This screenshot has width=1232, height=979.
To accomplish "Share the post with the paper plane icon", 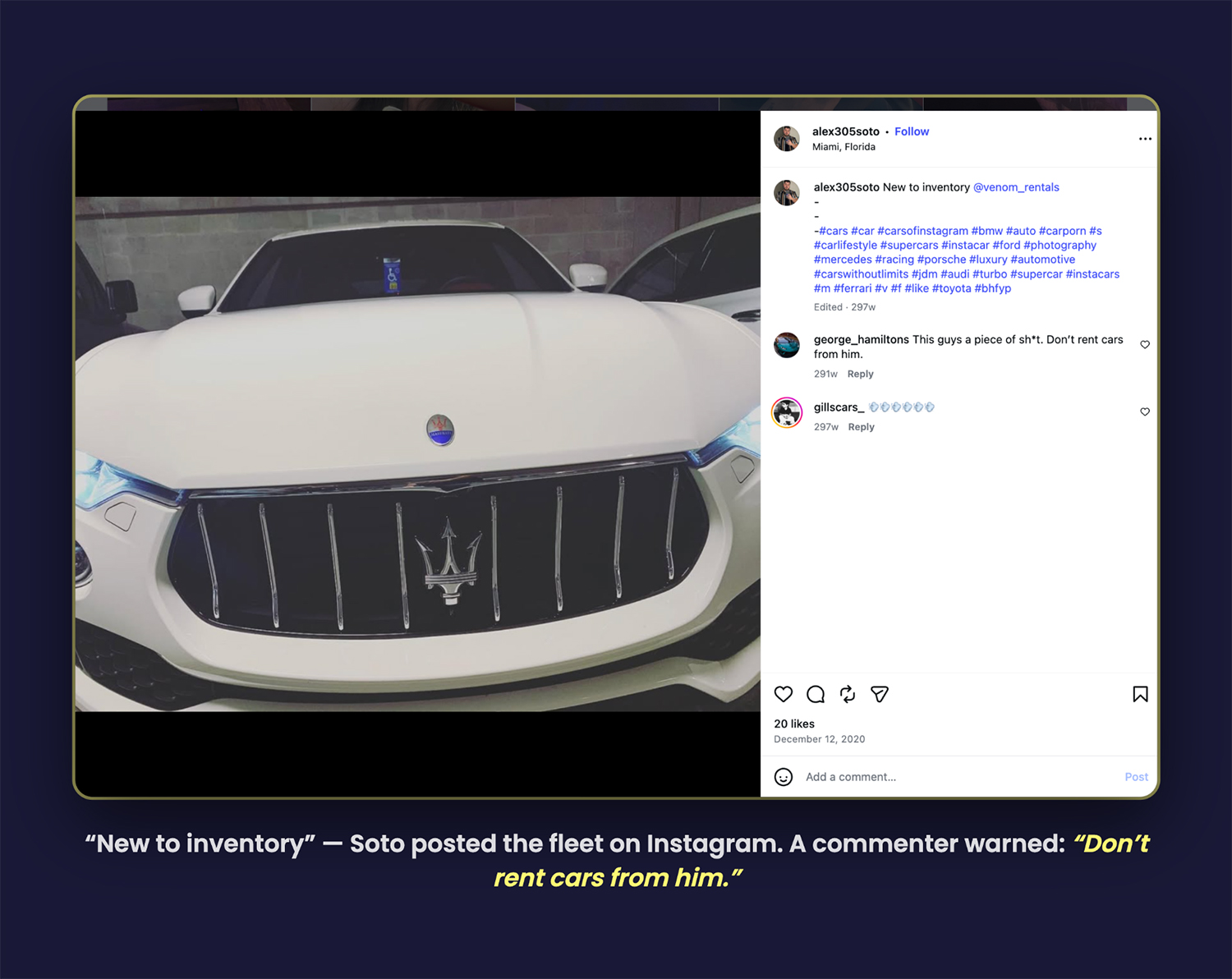I will tap(880, 695).
